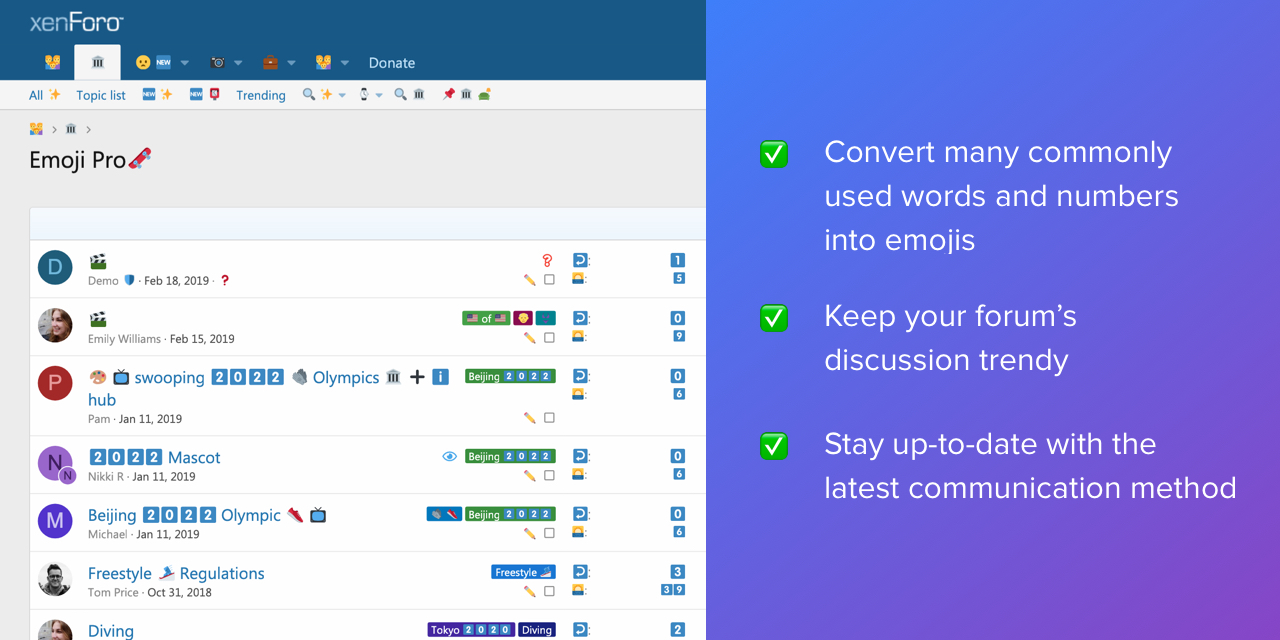Click the purple Tokyo 2020 tag
Screen dimensions: 1280x640
tap(471, 630)
